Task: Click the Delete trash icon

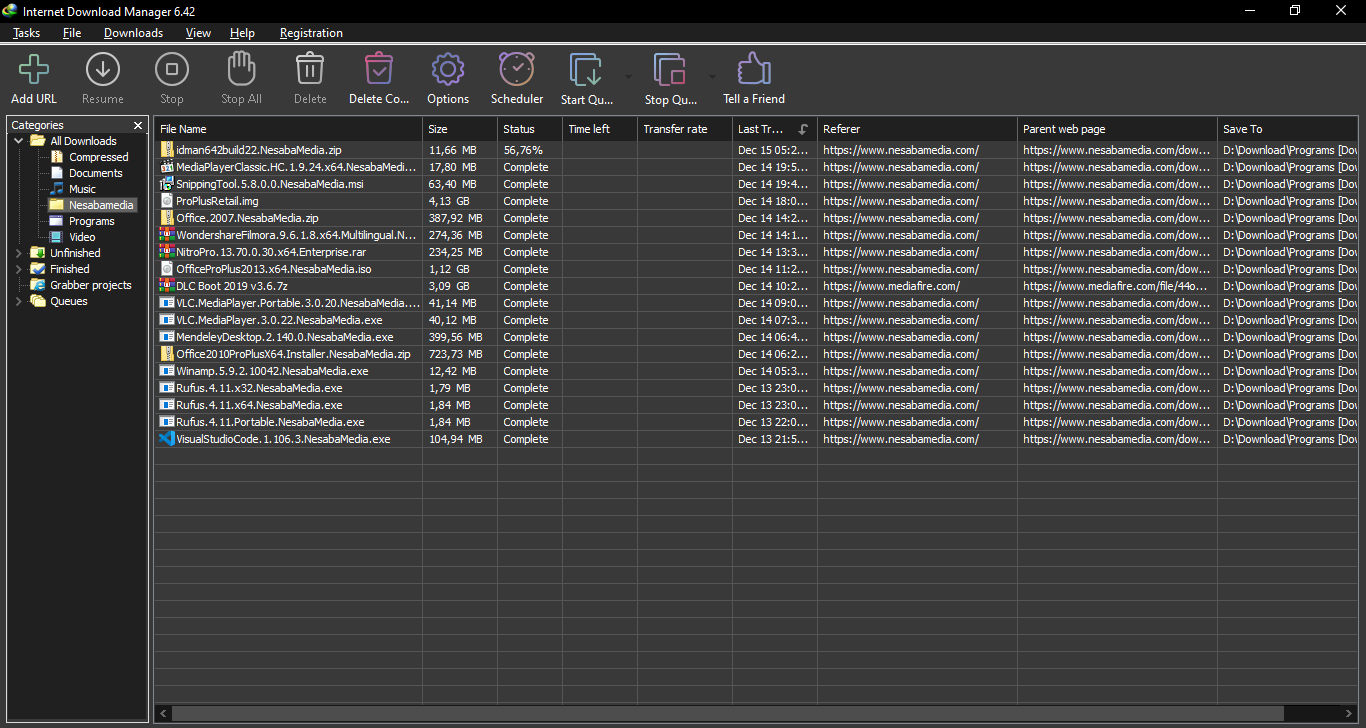Action: pos(310,69)
